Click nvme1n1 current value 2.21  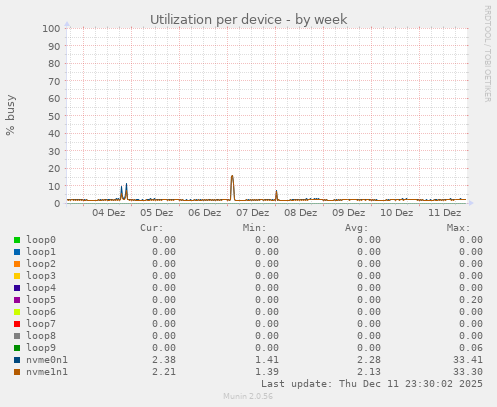point(164,372)
